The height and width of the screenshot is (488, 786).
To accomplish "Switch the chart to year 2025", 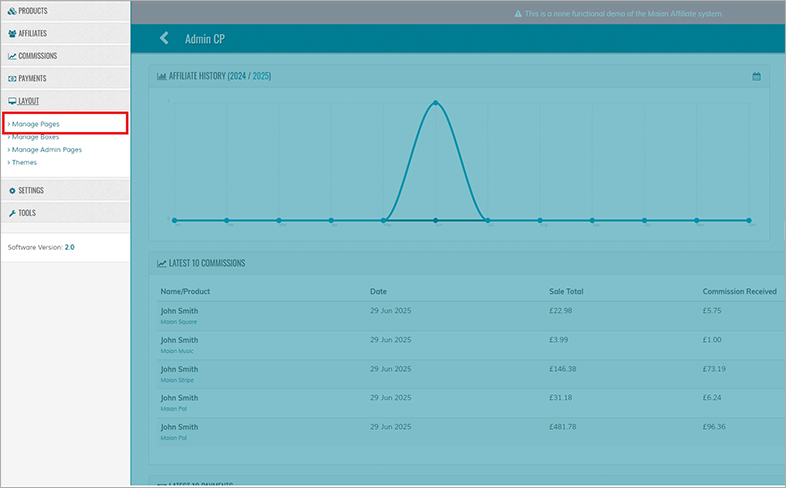I will tap(260, 76).
